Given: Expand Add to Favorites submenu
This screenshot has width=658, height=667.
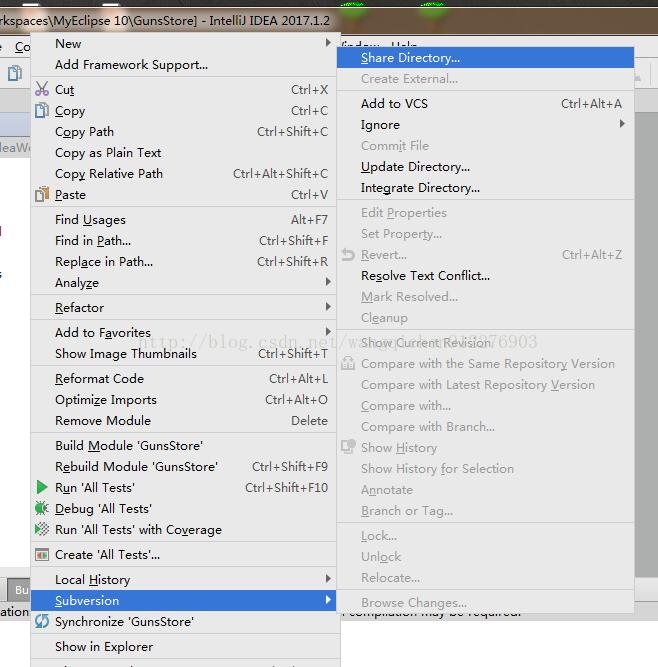Looking at the screenshot, I should point(328,331).
